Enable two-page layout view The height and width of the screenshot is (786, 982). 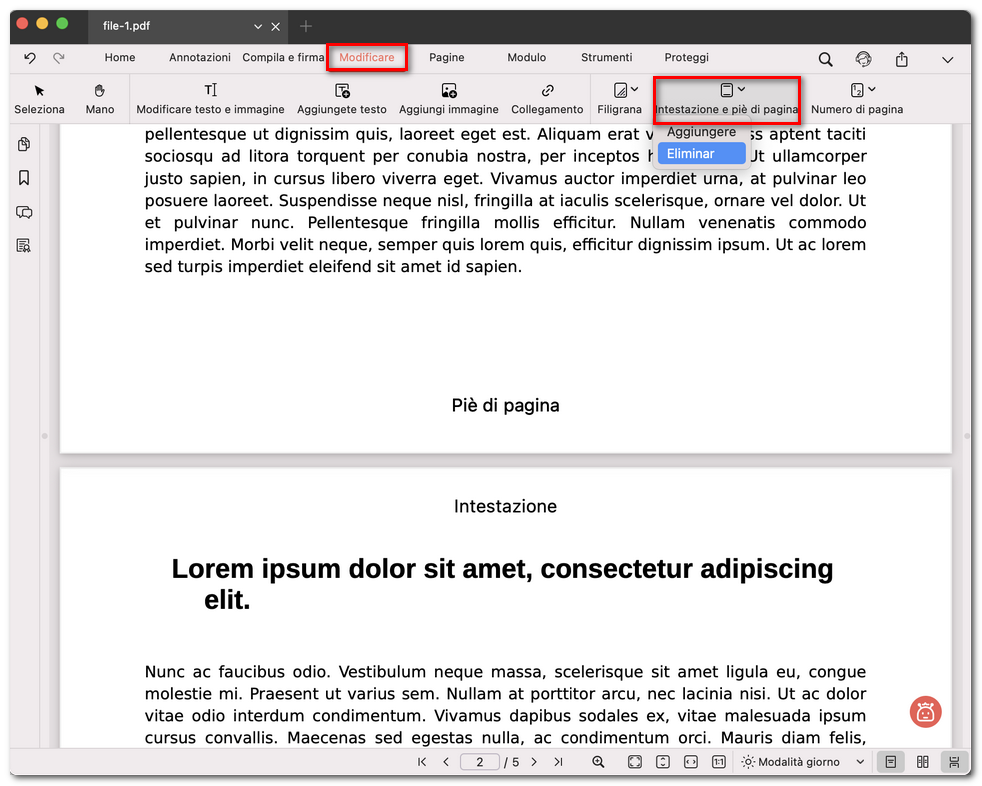coord(921,761)
